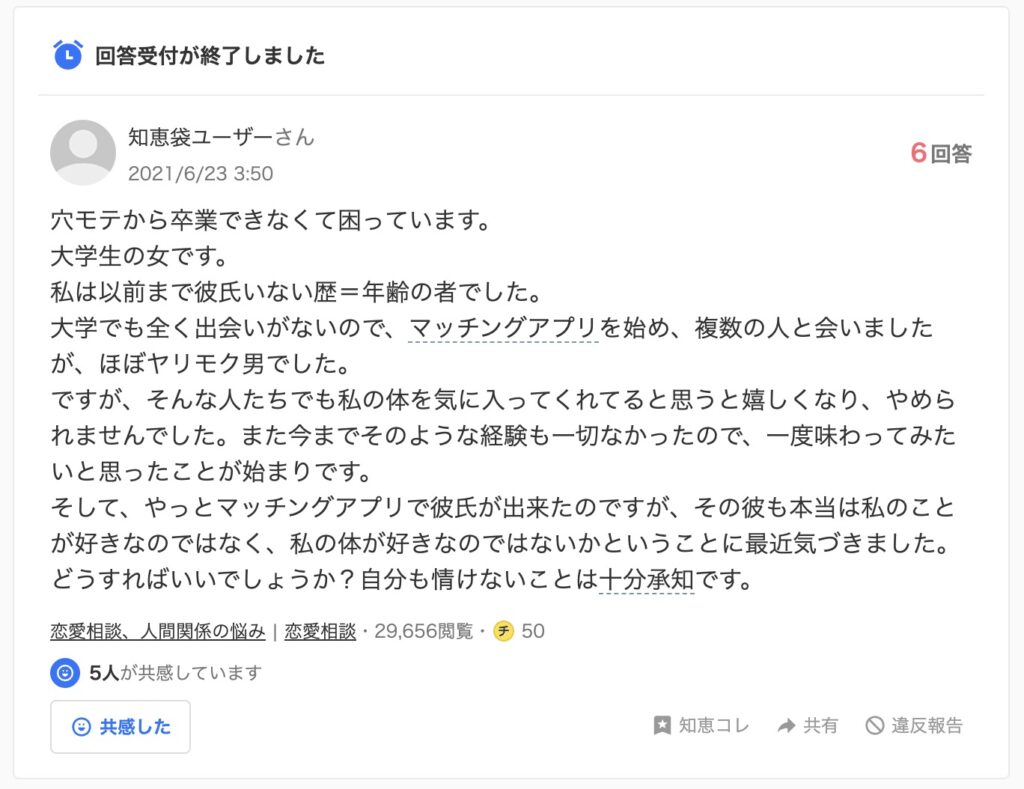Screen dimensions: 1024x789
Task: Click the 5人が共感しています text
Action: pos(175,673)
